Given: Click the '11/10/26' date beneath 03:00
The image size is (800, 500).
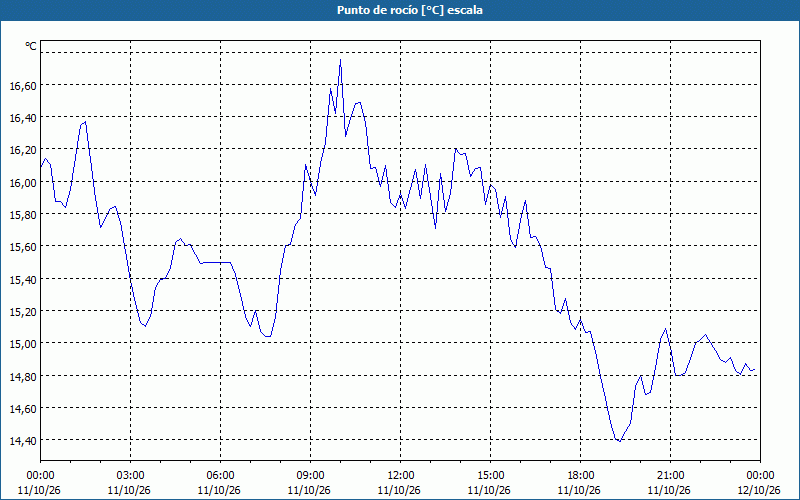Looking at the screenshot, I should (129, 490).
